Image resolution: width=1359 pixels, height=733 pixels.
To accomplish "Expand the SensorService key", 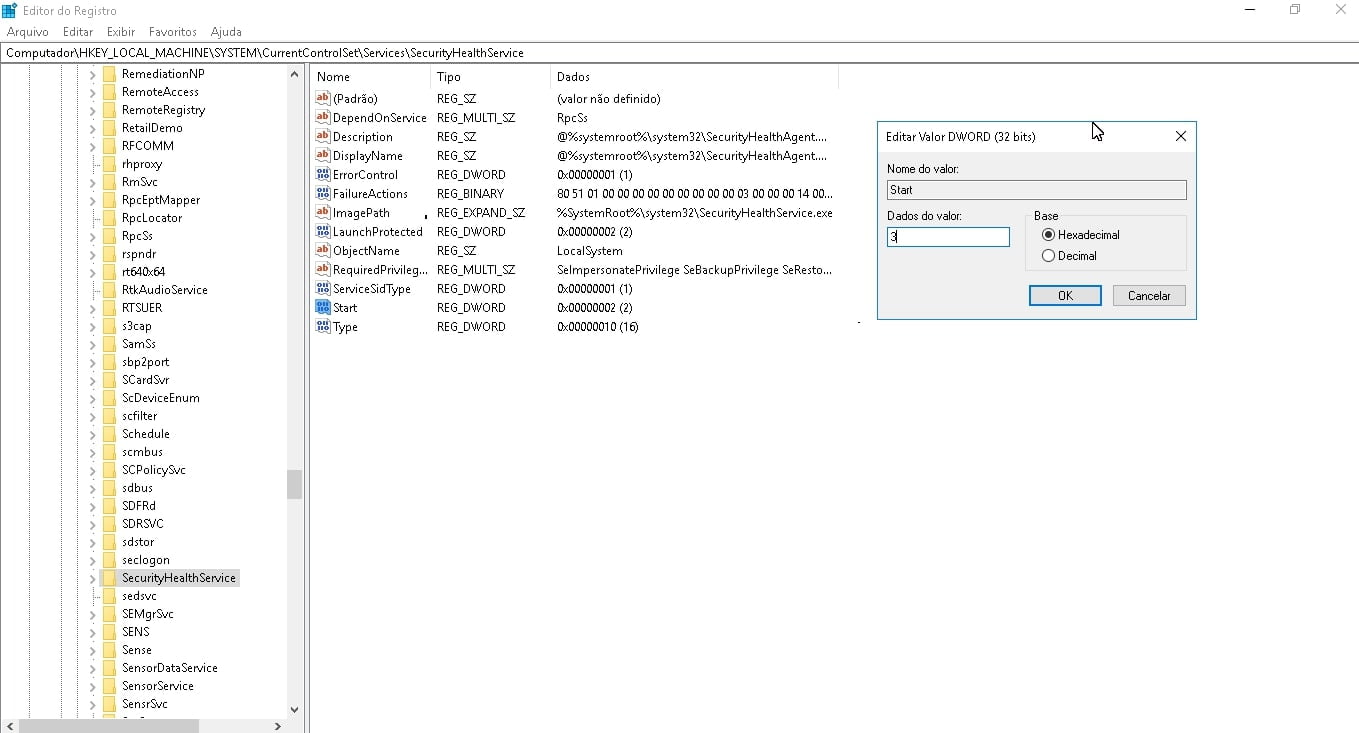I will [92, 686].
